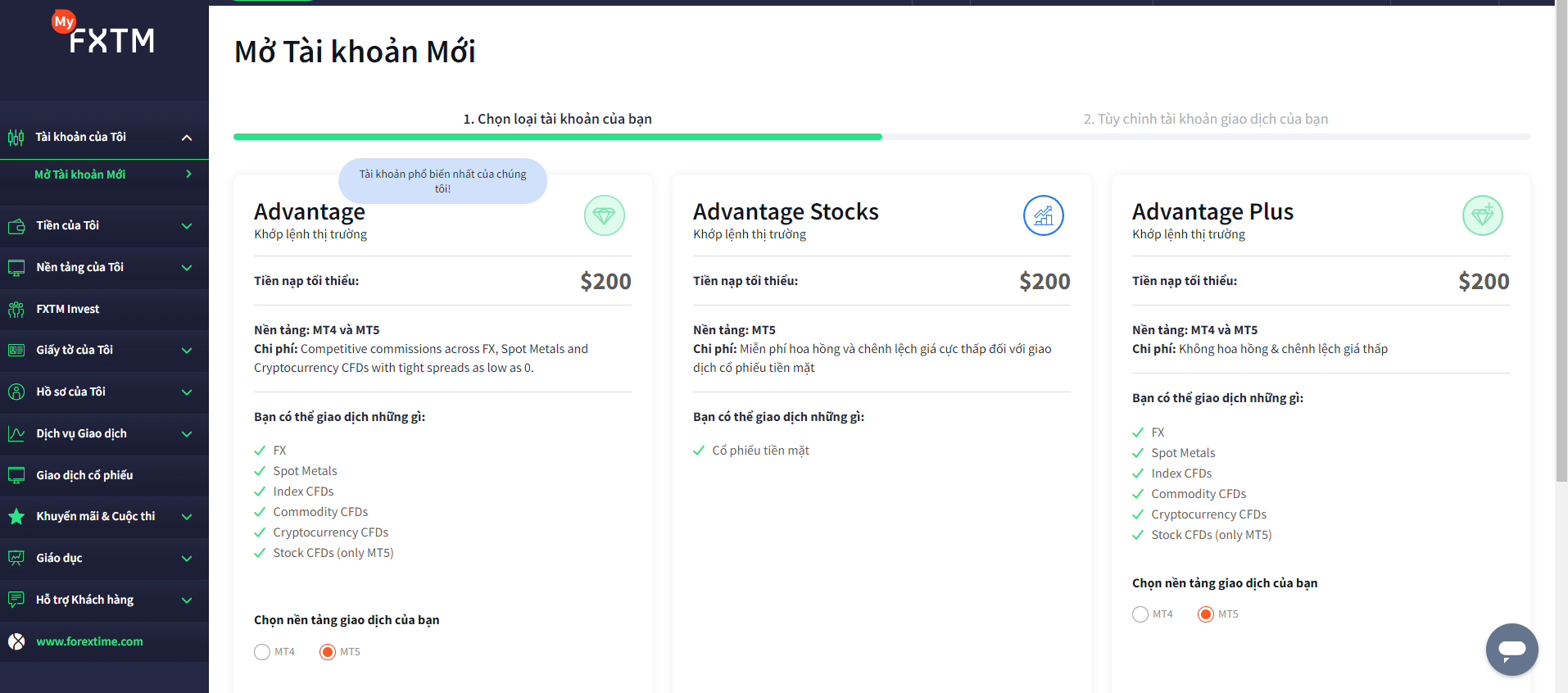The width and height of the screenshot is (1568, 693).
Task: Expand the Dịch vụ Giao dịch chevron
Action: [x=187, y=434]
